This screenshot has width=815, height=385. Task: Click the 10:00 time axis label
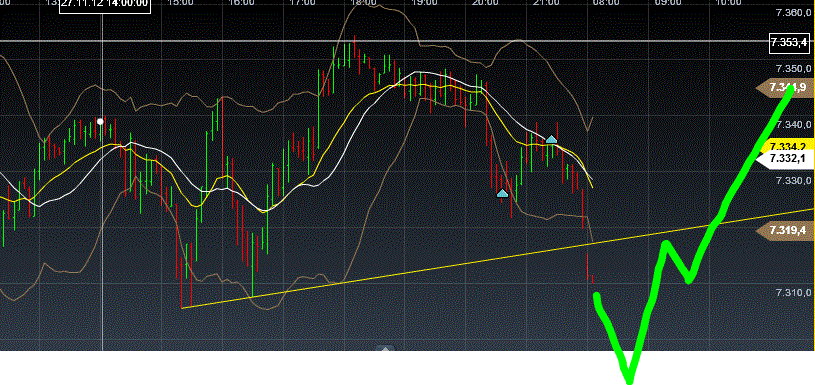tap(728, 3)
